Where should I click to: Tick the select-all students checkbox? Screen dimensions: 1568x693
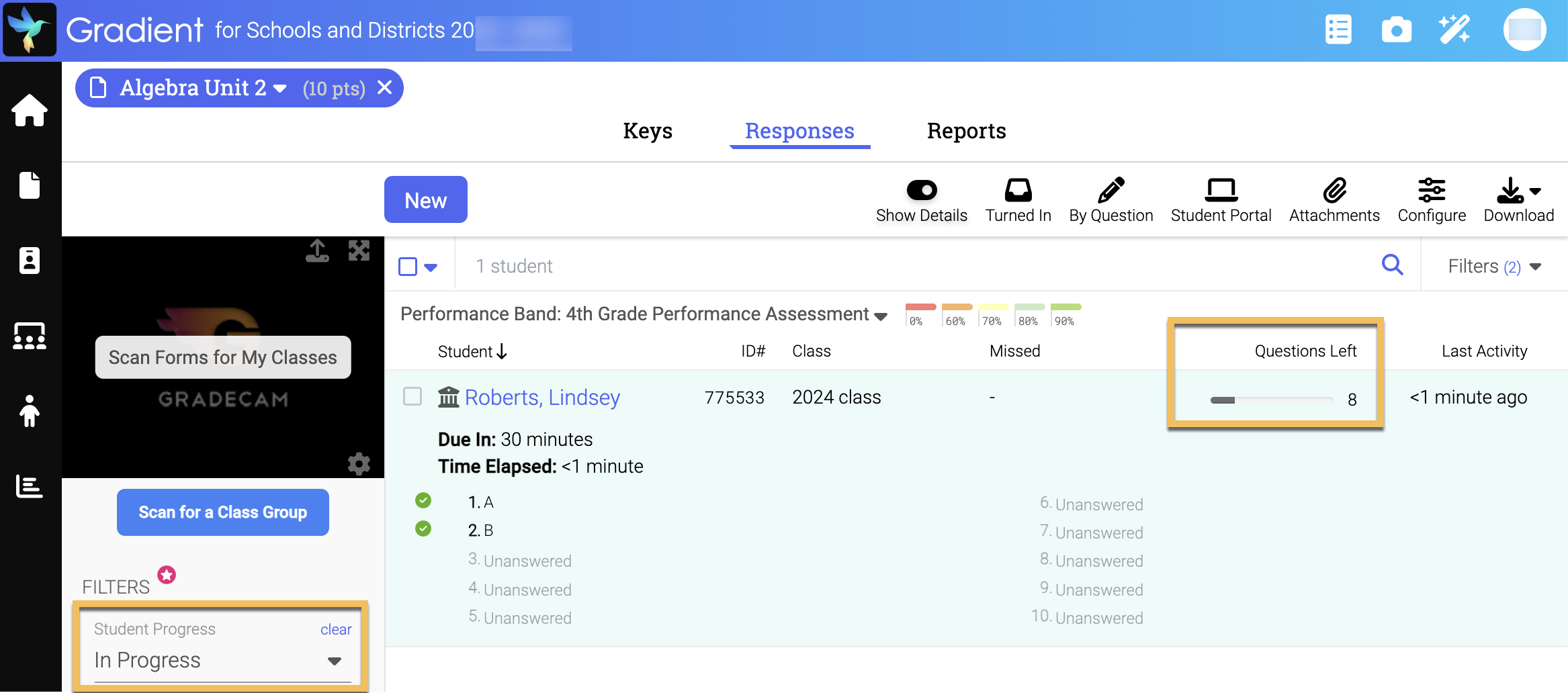408,267
